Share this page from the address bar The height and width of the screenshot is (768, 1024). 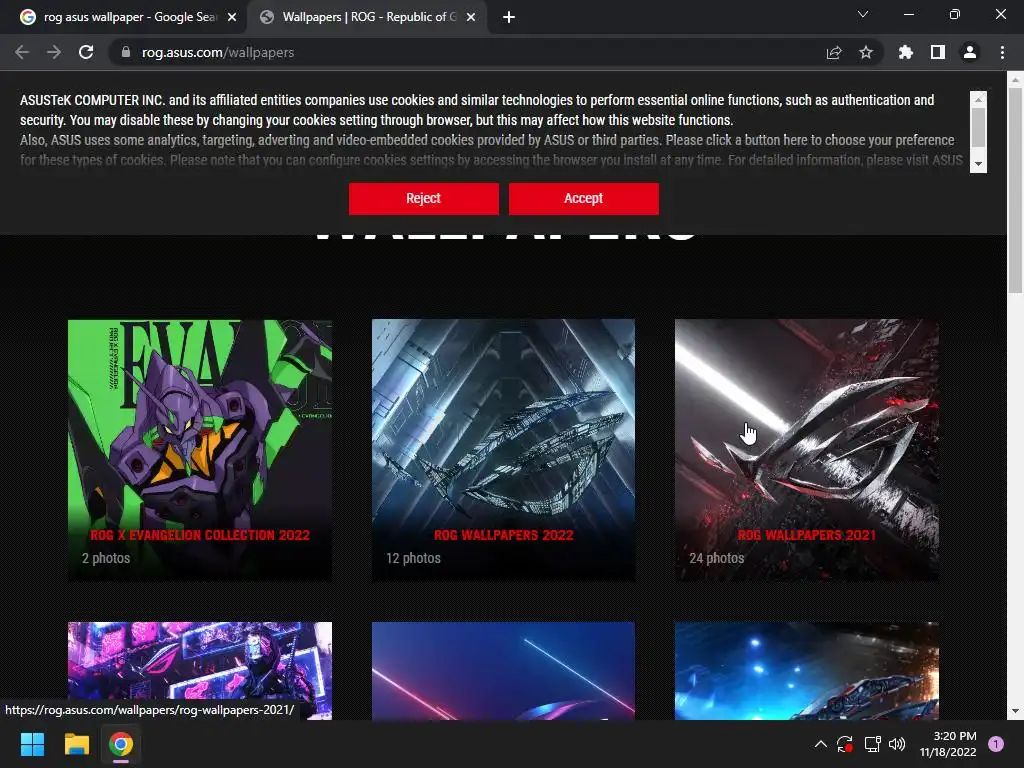pyautogui.click(x=834, y=52)
